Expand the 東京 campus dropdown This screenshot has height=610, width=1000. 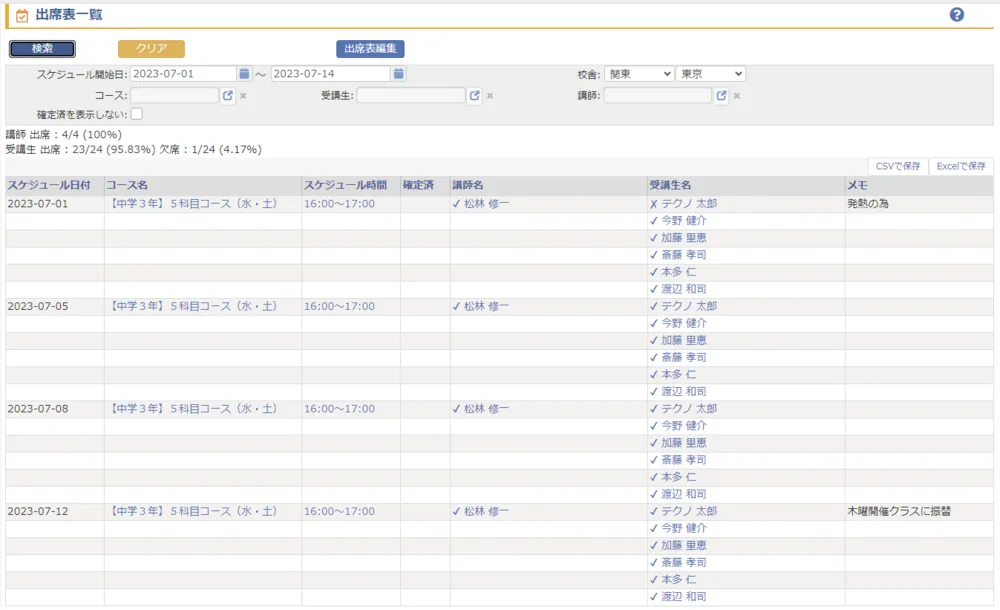click(710, 74)
